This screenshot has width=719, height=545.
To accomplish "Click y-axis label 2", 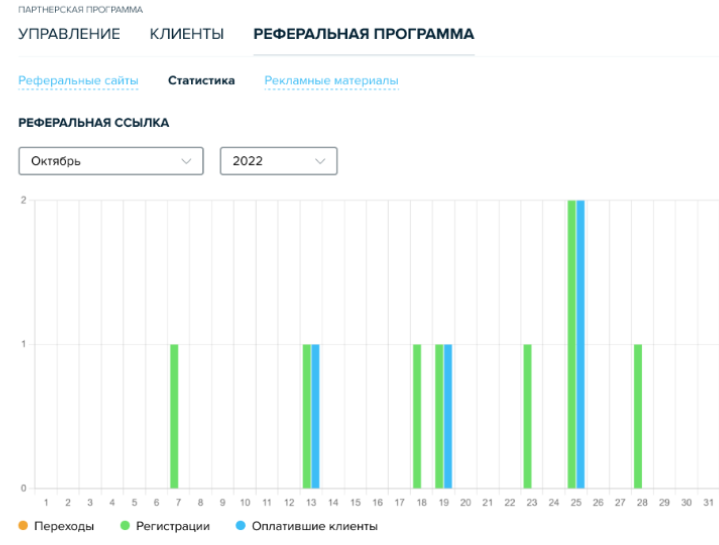I will pos(23,200).
